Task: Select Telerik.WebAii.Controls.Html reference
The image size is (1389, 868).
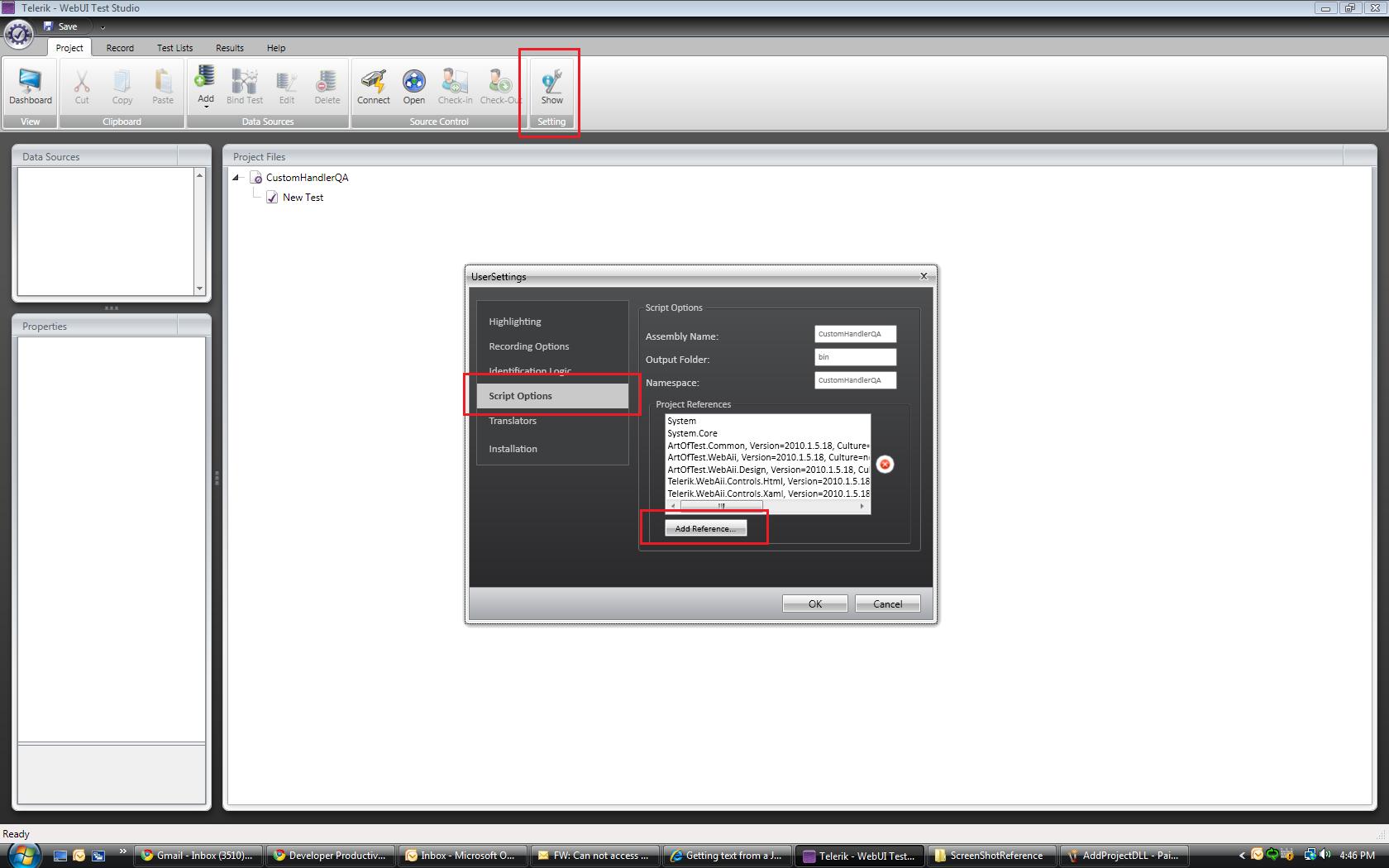Action: pyautogui.click(x=767, y=481)
